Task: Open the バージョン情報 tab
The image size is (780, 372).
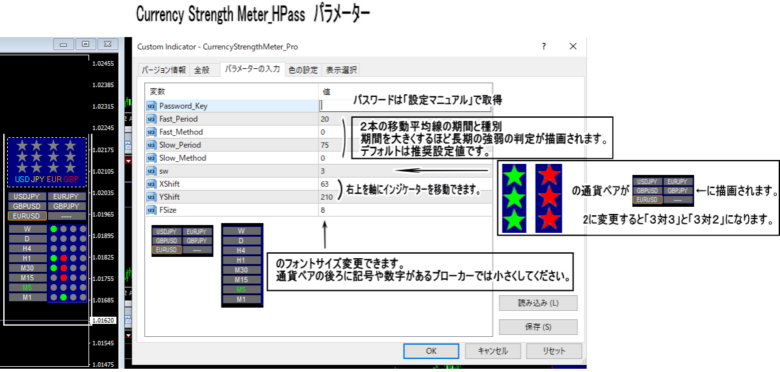Action: tap(163, 70)
